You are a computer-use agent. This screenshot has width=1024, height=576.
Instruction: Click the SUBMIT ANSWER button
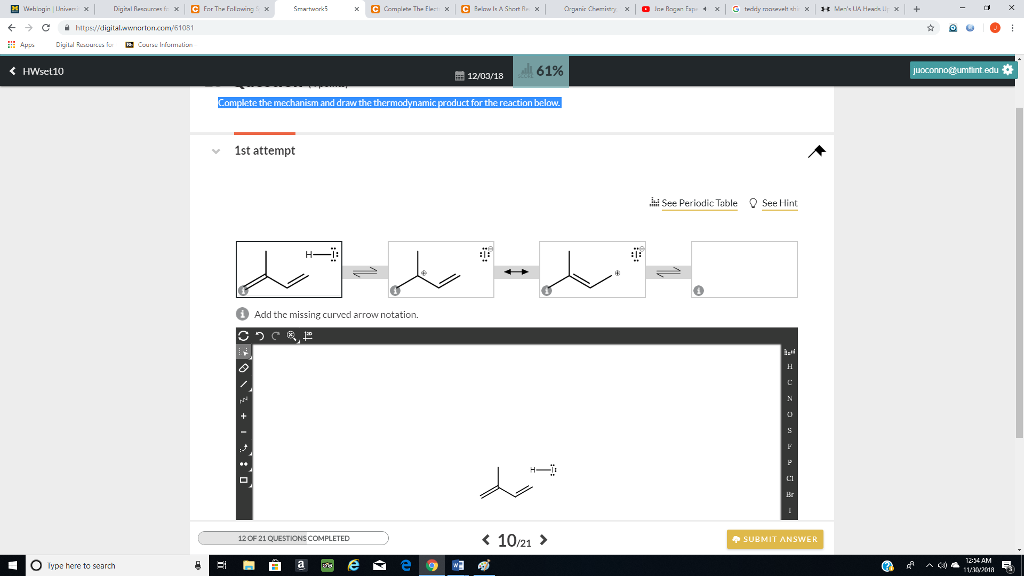(775, 538)
